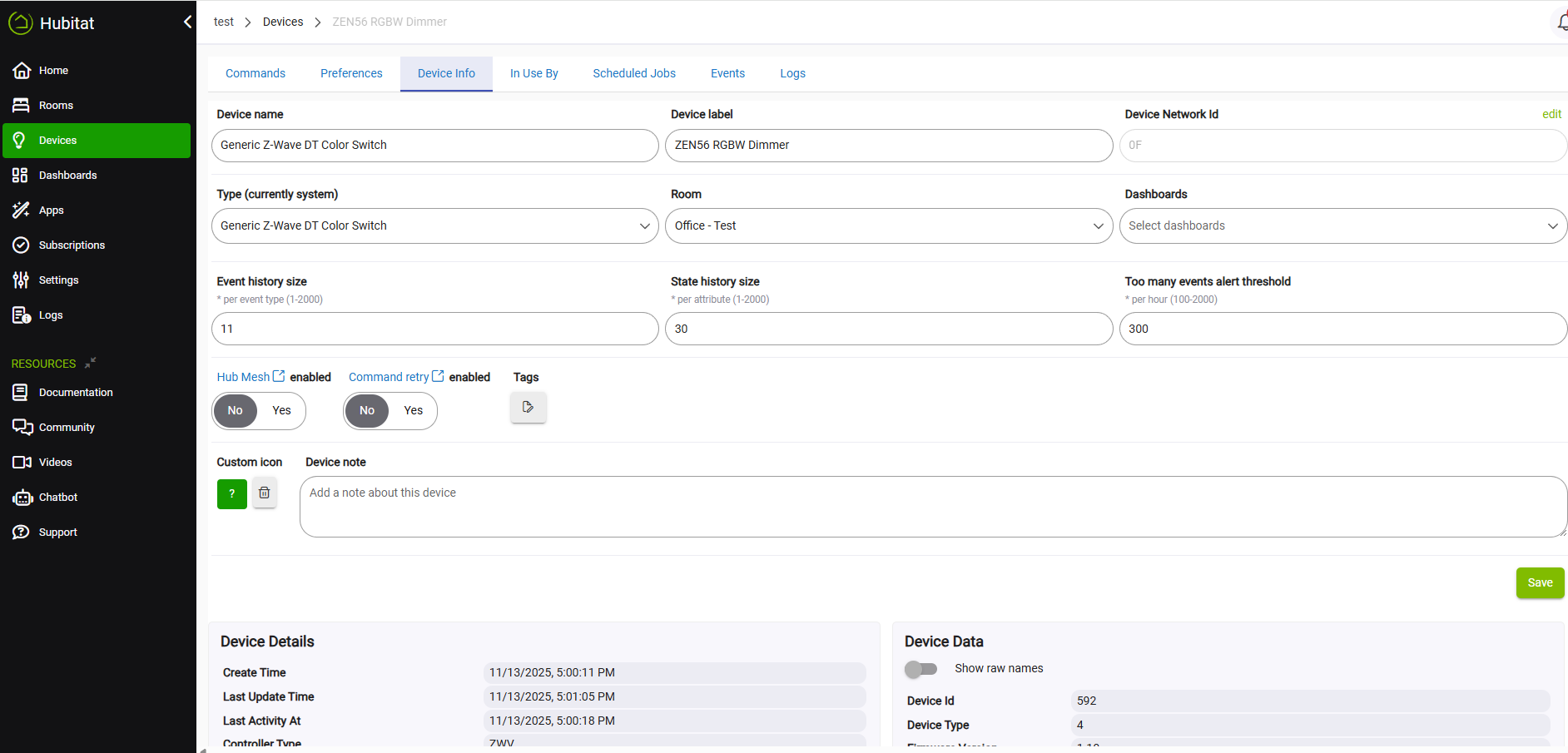Switch to the Preferences tab
The image size is (1568, 753).
click(x=351, y=74)
